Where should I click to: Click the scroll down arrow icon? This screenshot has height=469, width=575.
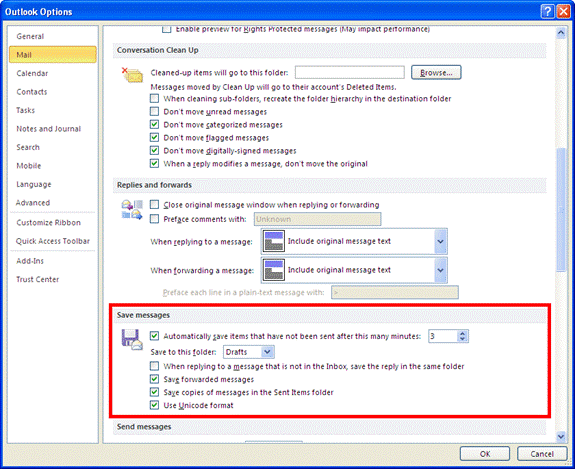(x=561, y=436)
